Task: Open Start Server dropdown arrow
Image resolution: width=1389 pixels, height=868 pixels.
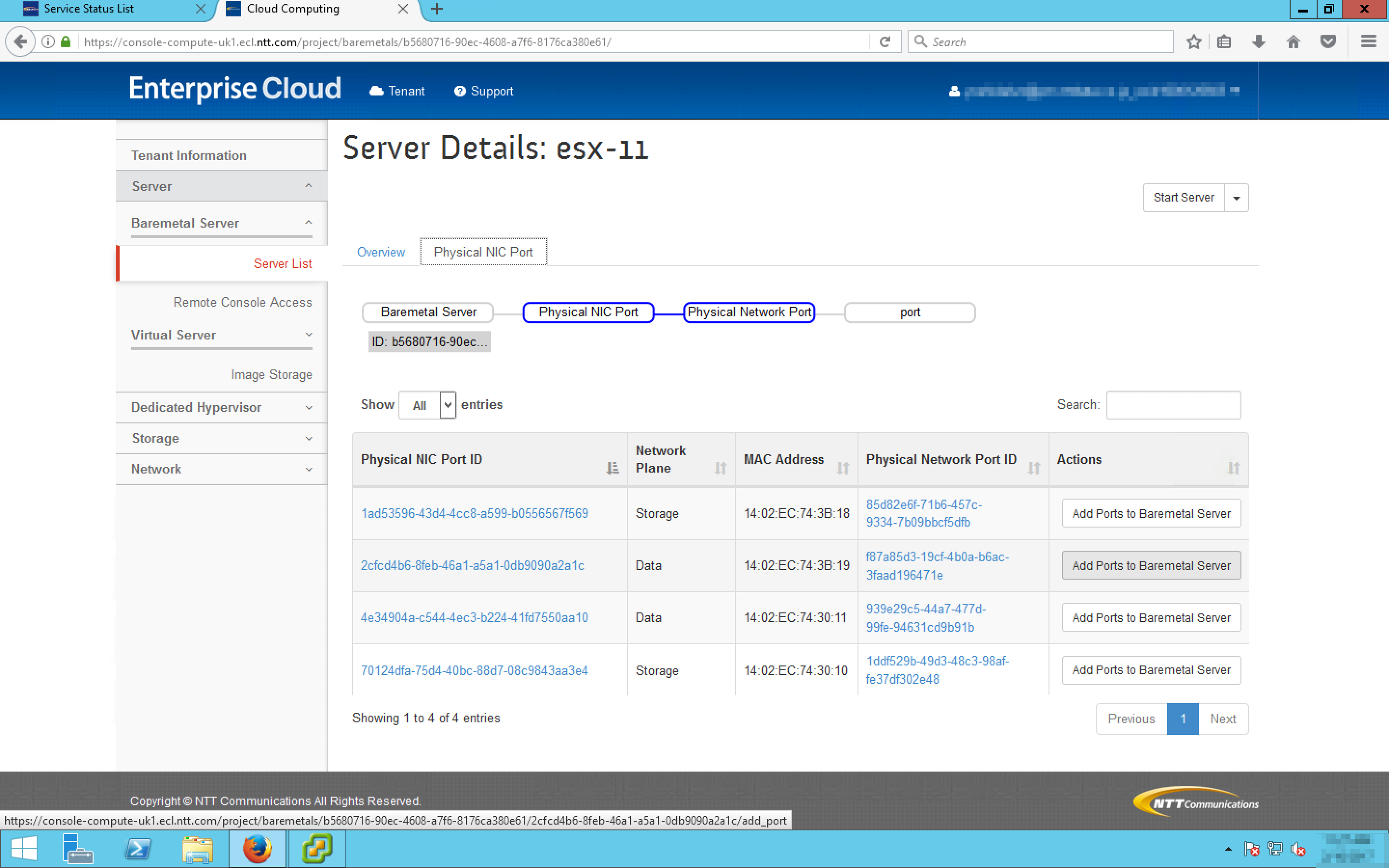Action: click(x=1237, y=198)
